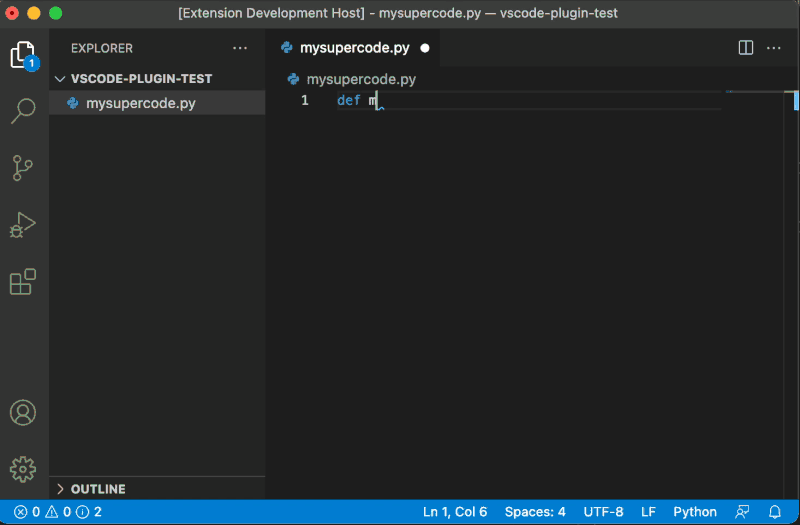The image size is (800, 525).
Task: Open the Accounts menu
Action: (23, 412)
